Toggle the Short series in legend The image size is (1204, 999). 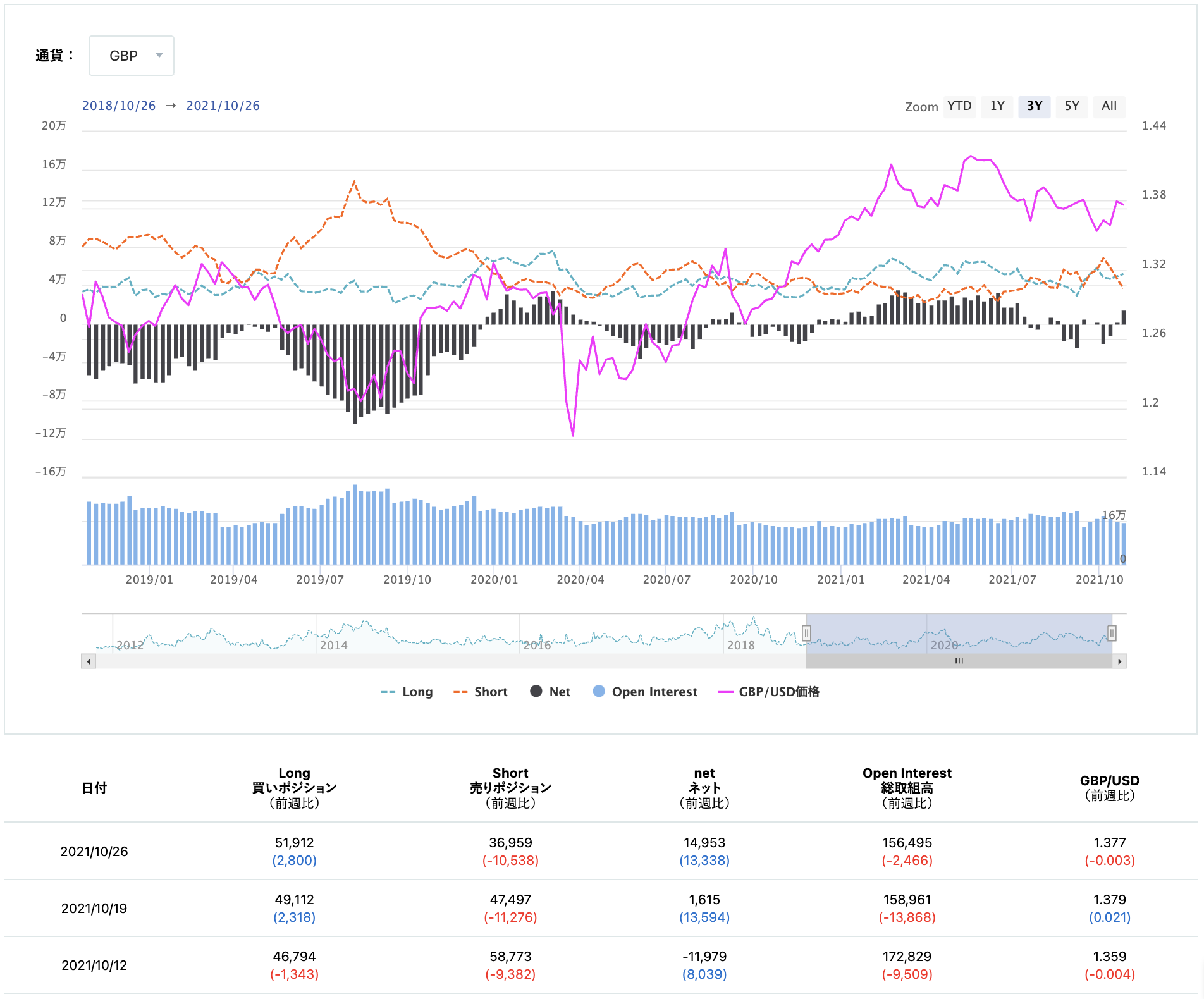click(x=481, y=692)
